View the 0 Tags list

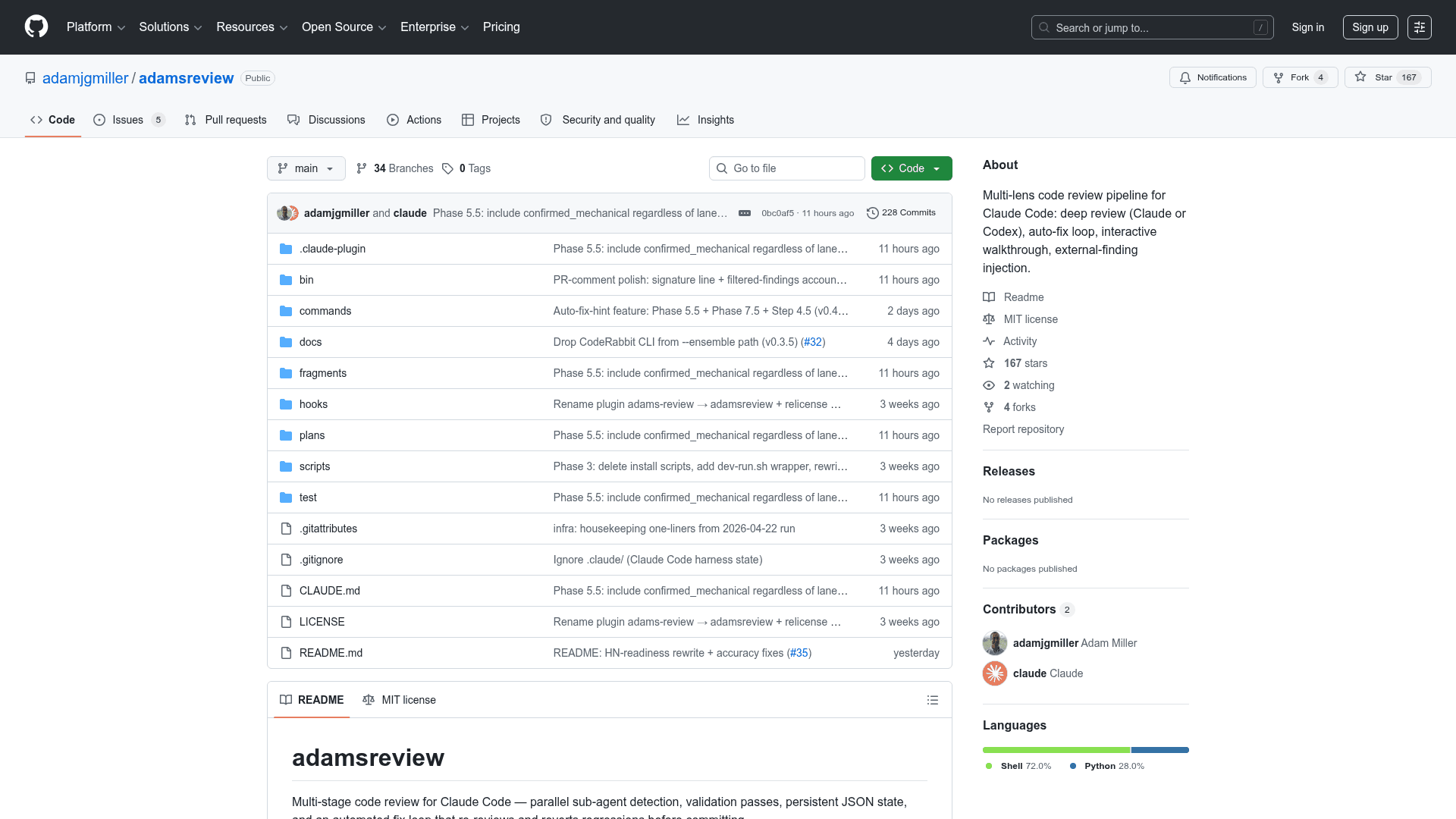(x=466, y=168)
